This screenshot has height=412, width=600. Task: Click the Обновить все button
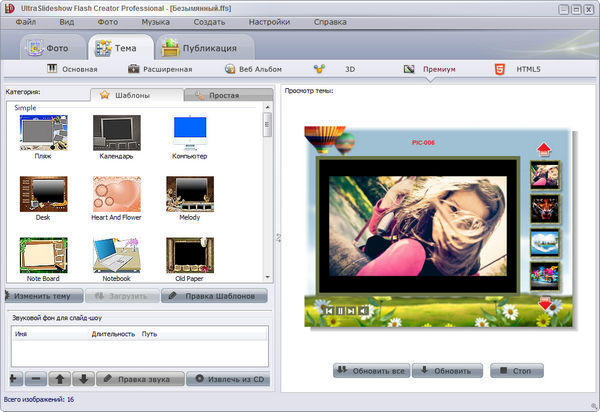point(371,370)
